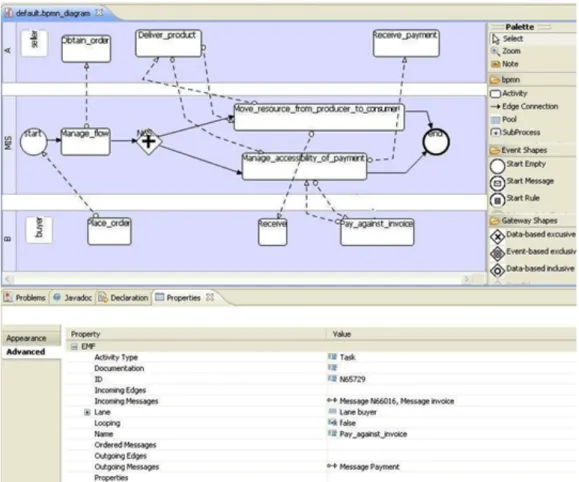The image size is (579, 482).
Task: Edit the Looping value false
Action: (347, 423)
